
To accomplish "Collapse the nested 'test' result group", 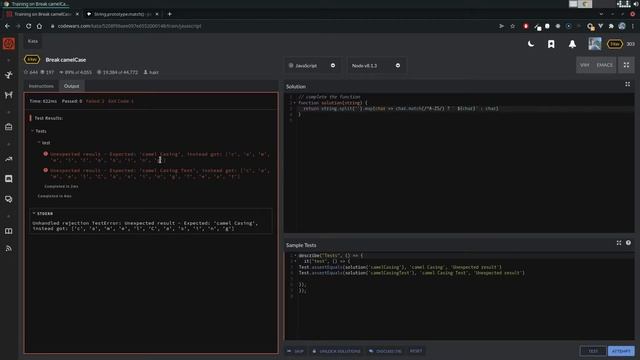I will [44, 143].
